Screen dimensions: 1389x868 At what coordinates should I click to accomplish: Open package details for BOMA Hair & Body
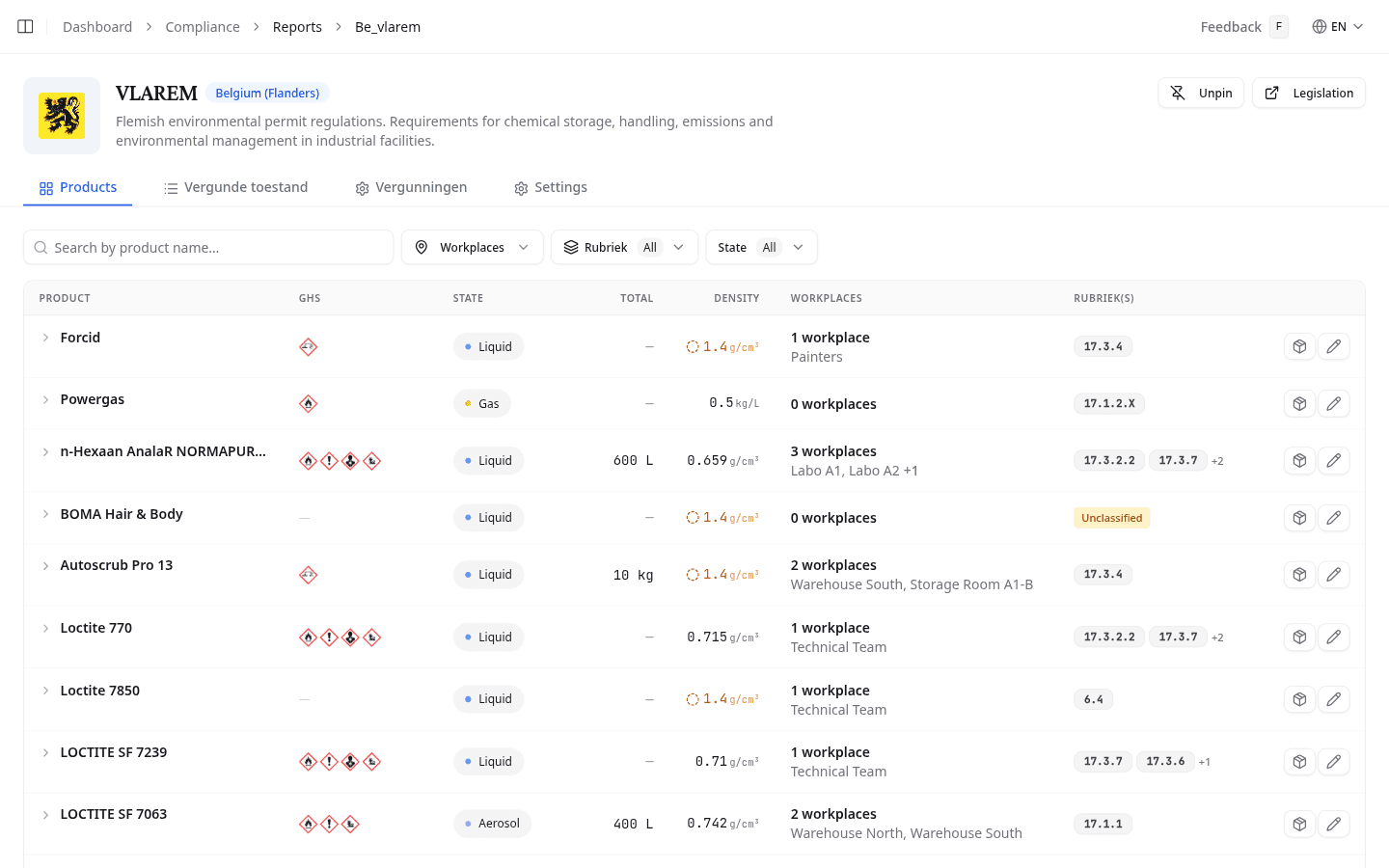pyautogui.click(x=1299, y=517)
